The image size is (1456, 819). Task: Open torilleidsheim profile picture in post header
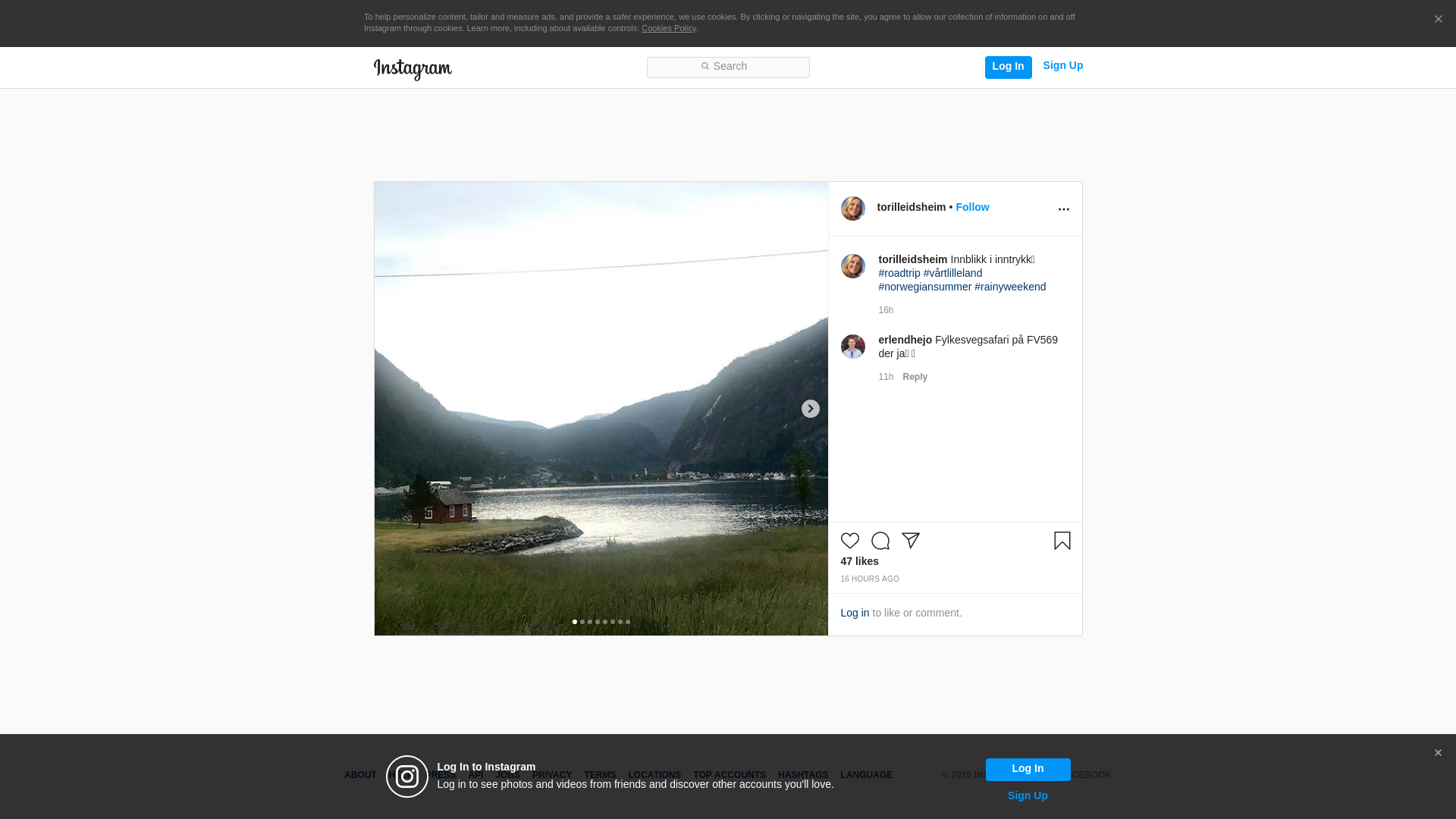[853, 209]
